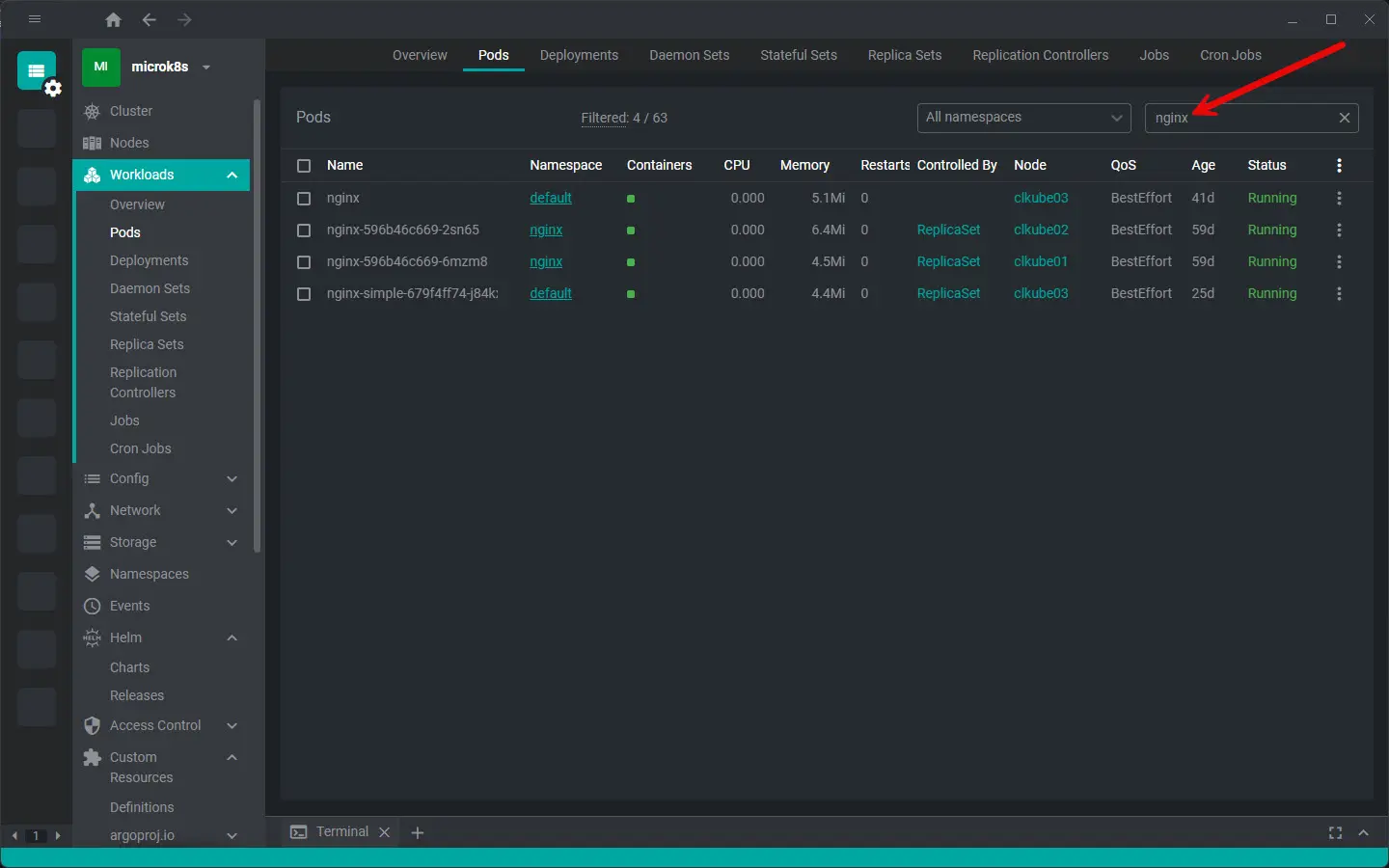Image resolution: width=1389 pixels, height=868 pixels.
Task: Maximize the dock to fullscreen
Action: click(x=1335, y=832)
